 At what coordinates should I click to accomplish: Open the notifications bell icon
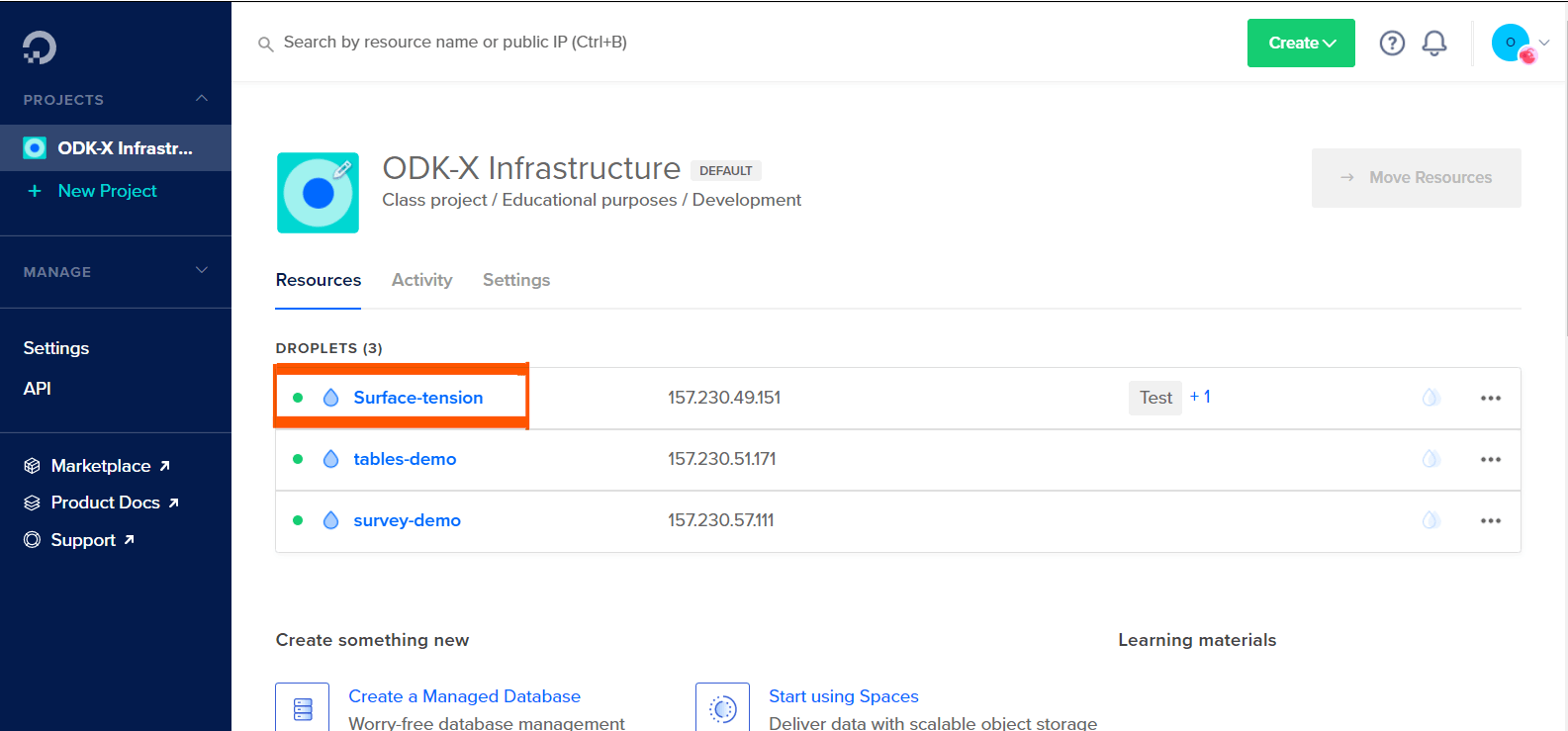point(1434,43)
